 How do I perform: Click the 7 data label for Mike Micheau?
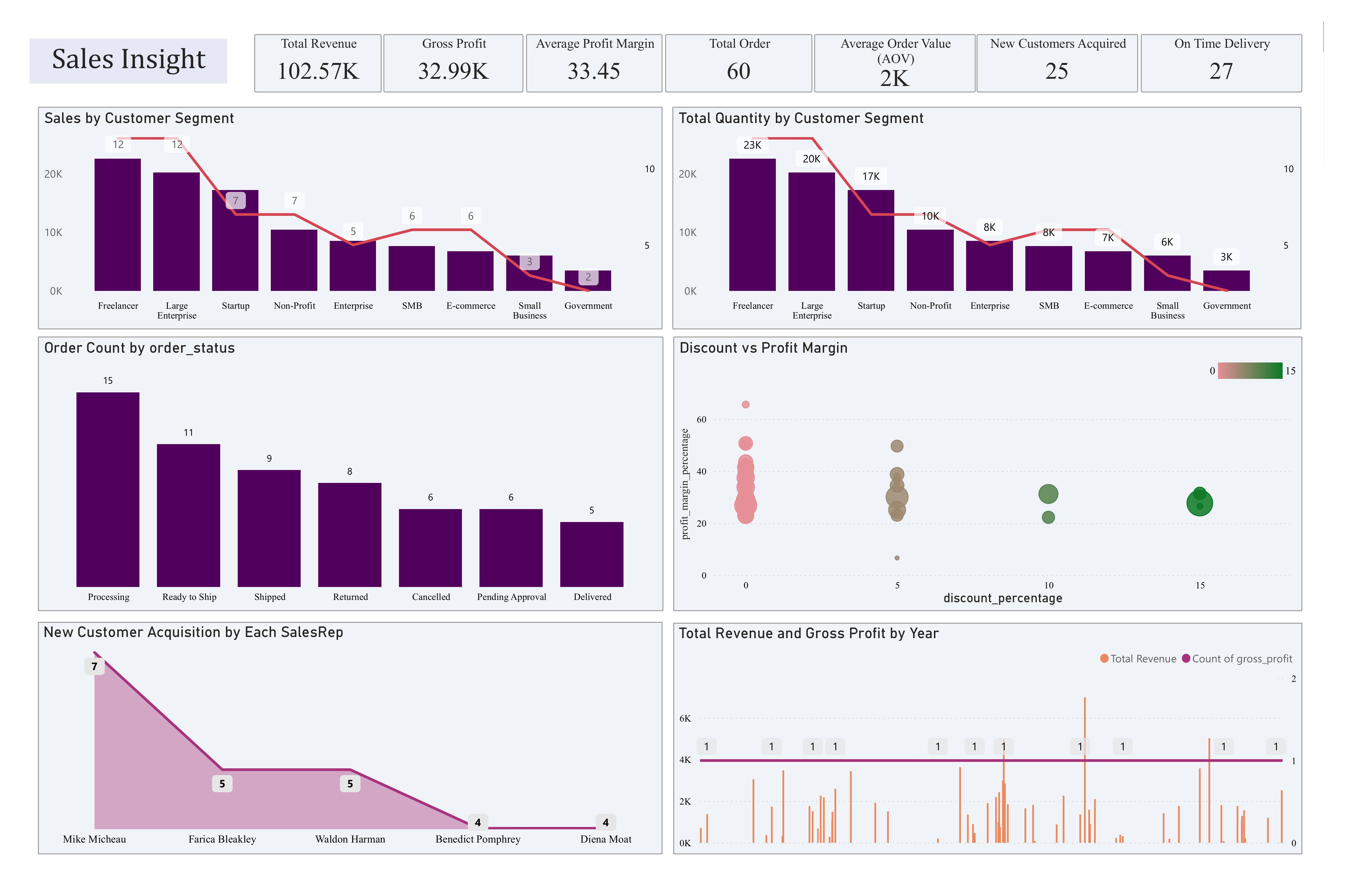94,666
